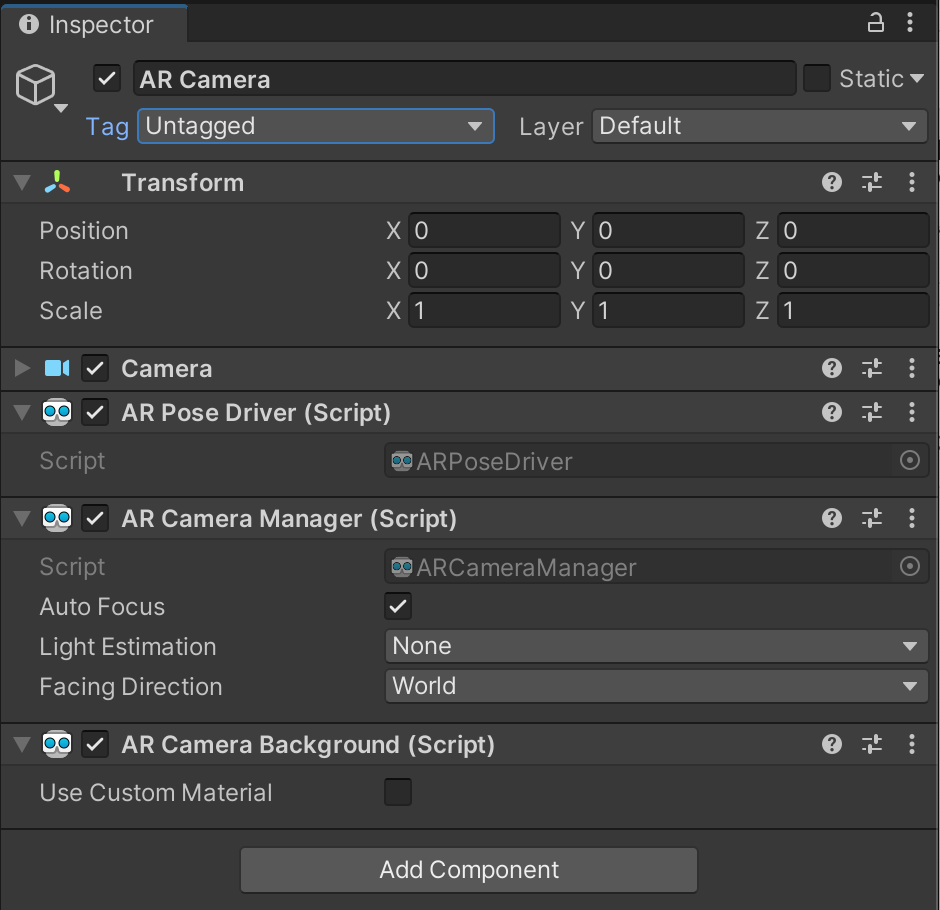The height and width of the screenshot is (910, 940).
Task: Open AR Pose Driver three-dot menu
Action: [x=911, y=412]
